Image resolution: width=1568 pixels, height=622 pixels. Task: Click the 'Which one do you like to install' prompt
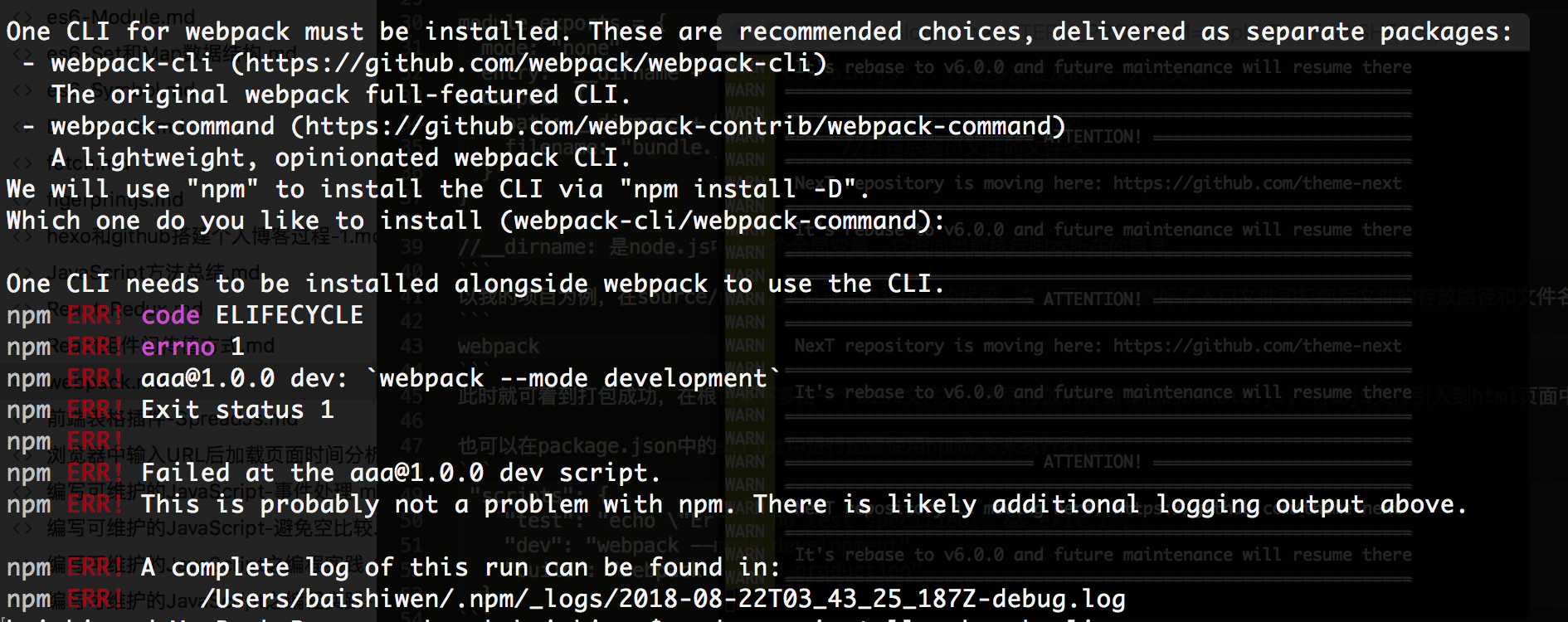[x=475, y=221]
